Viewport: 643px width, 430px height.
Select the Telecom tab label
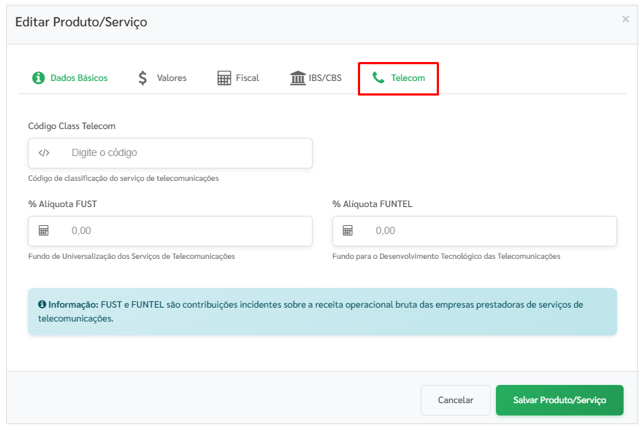[x=408, y=78]
